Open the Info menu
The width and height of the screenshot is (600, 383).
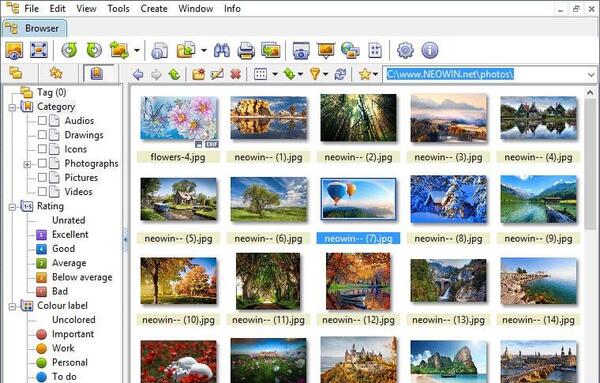coord(232,8)
